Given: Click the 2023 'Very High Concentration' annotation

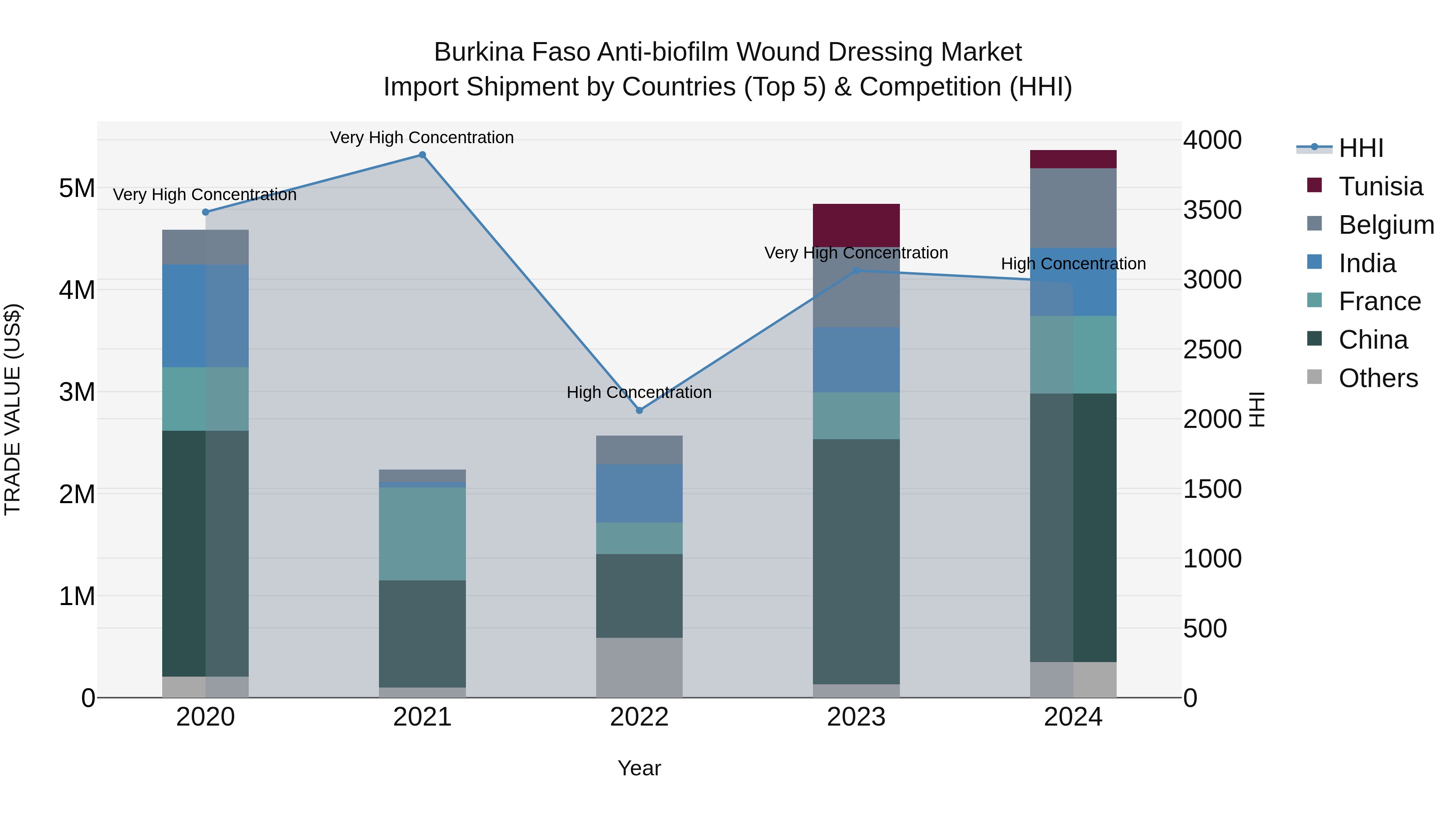Looking at the screenshot, I should pyautogui.click(x=856, y=253).
